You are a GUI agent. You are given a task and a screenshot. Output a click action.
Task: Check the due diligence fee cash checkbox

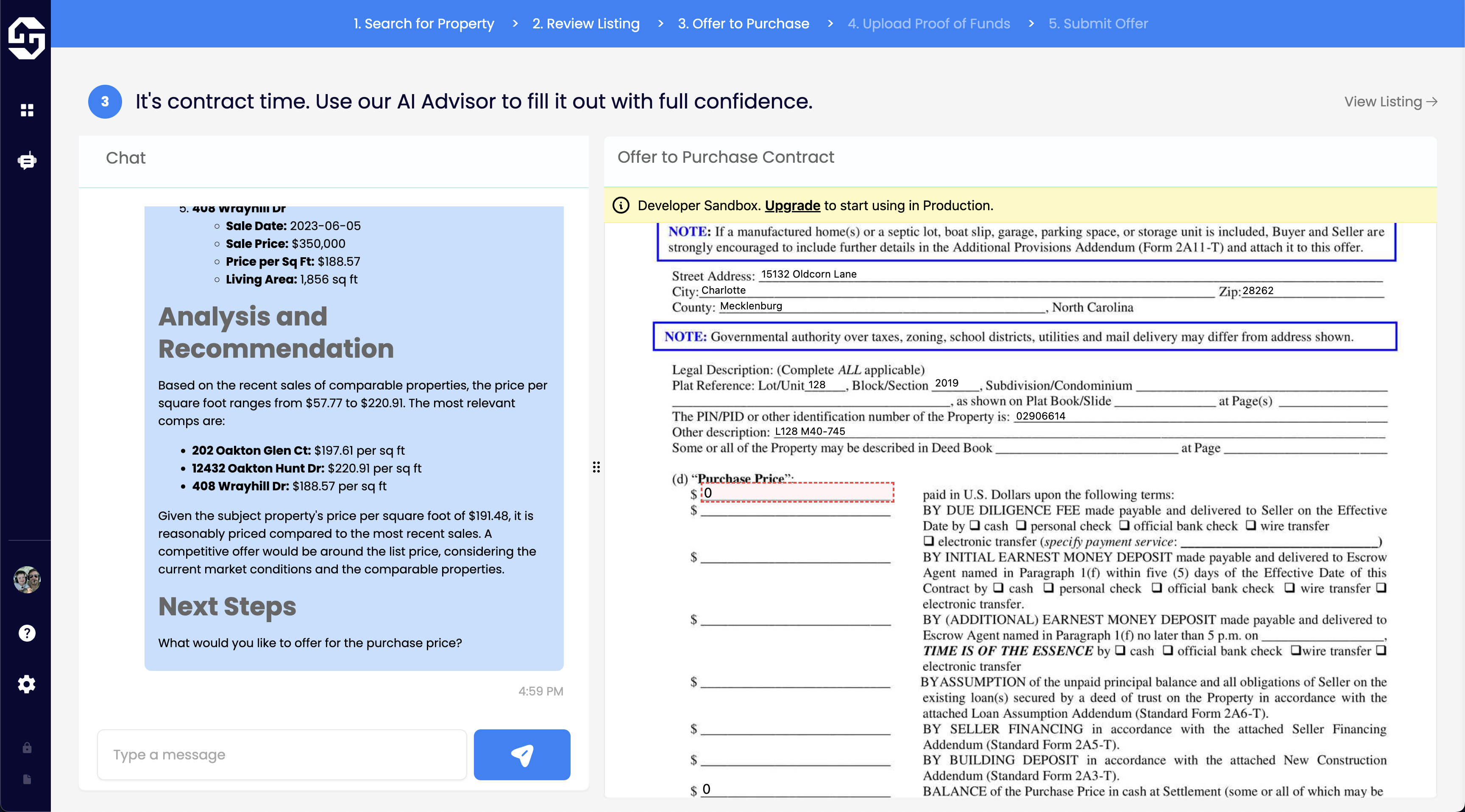(x=974, y=526)
